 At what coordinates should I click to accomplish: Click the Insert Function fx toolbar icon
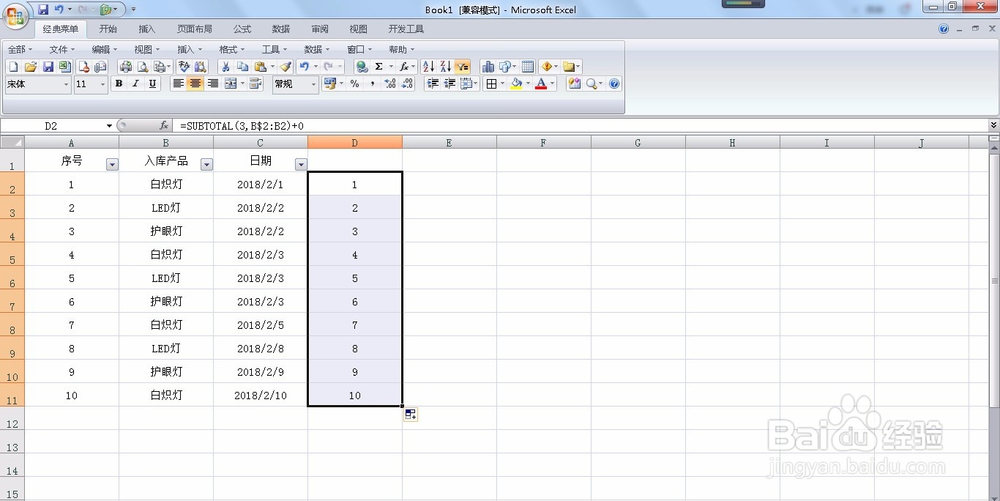(404, 66)
